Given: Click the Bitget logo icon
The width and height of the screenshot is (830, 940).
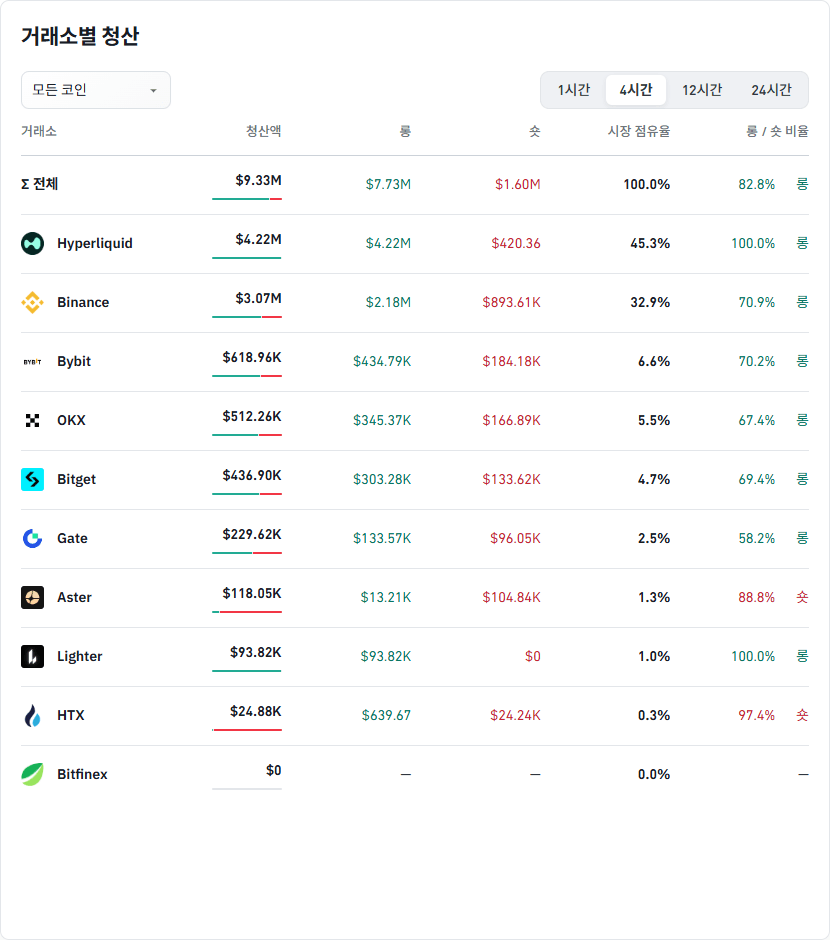Looking at the screenshot, I should coord(32,480).
